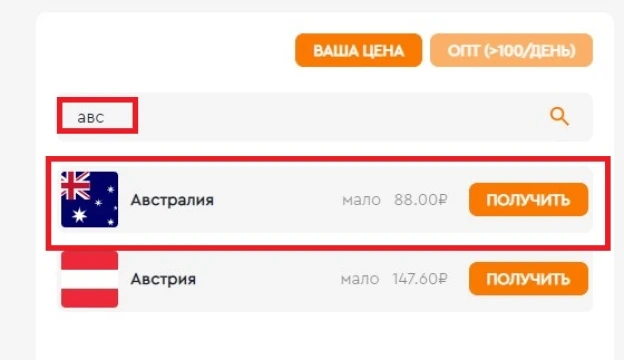Choose the Австралия result row
Screen dimensions: 624x360
[325, 200]
